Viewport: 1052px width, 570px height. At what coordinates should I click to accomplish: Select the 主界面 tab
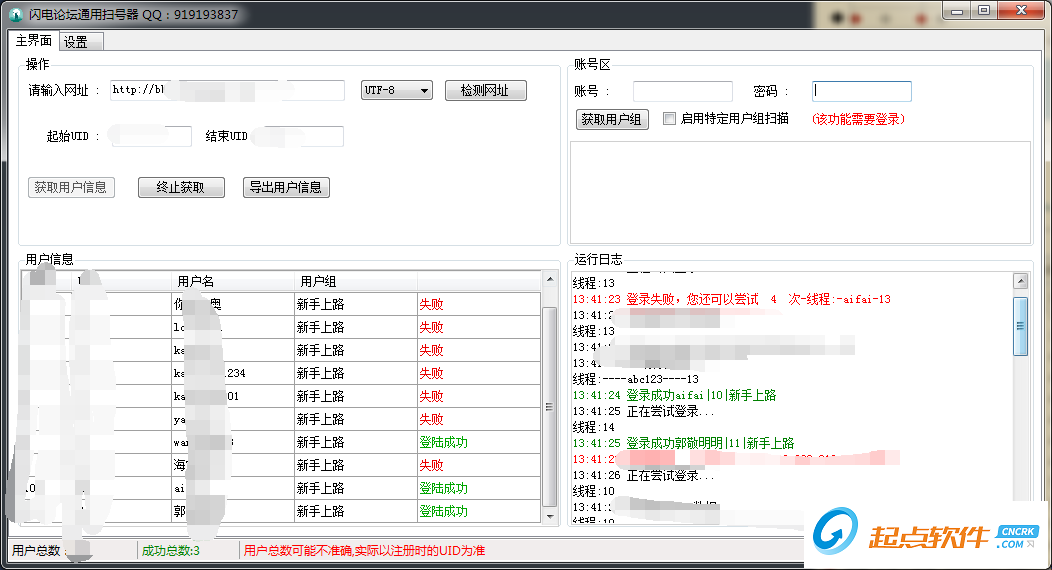(34, 41)
